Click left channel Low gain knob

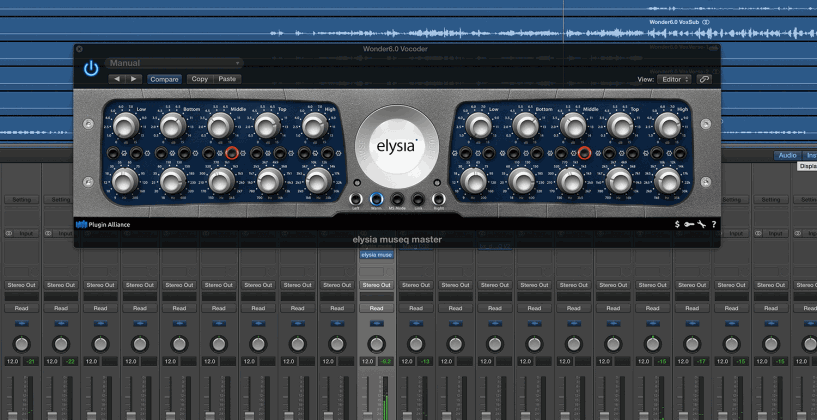point(125,126)
